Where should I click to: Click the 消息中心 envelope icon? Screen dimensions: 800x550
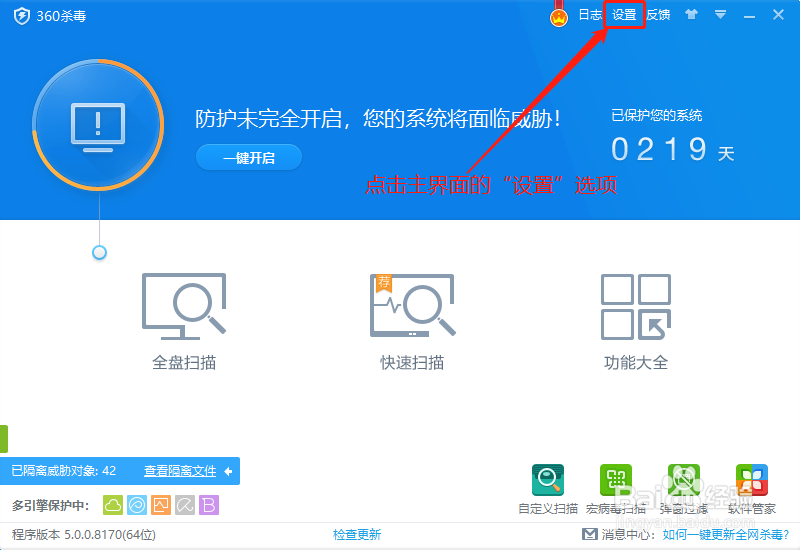point(589,534)
